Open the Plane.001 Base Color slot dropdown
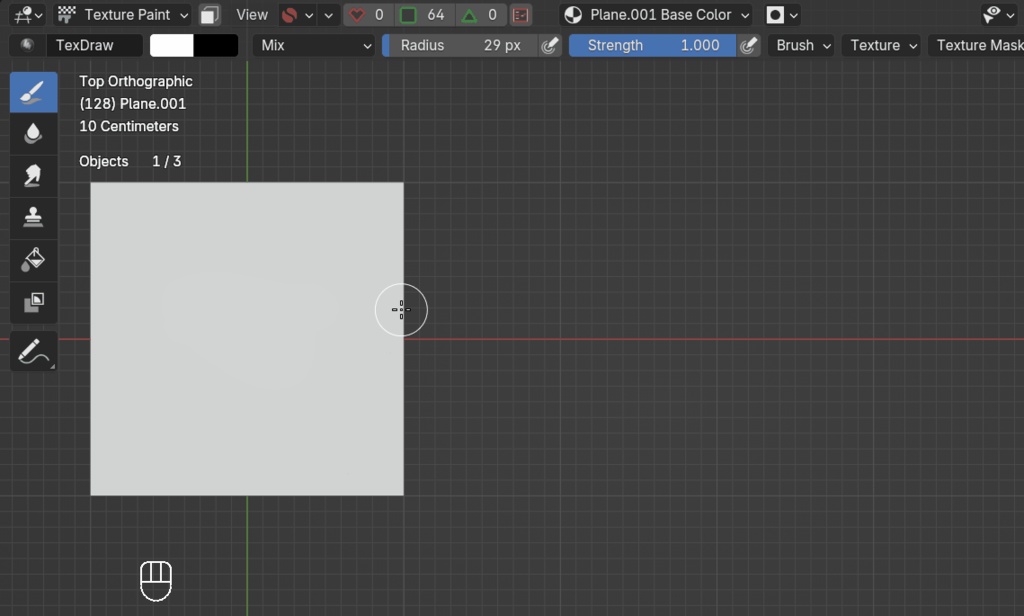 tap(655, 14)
